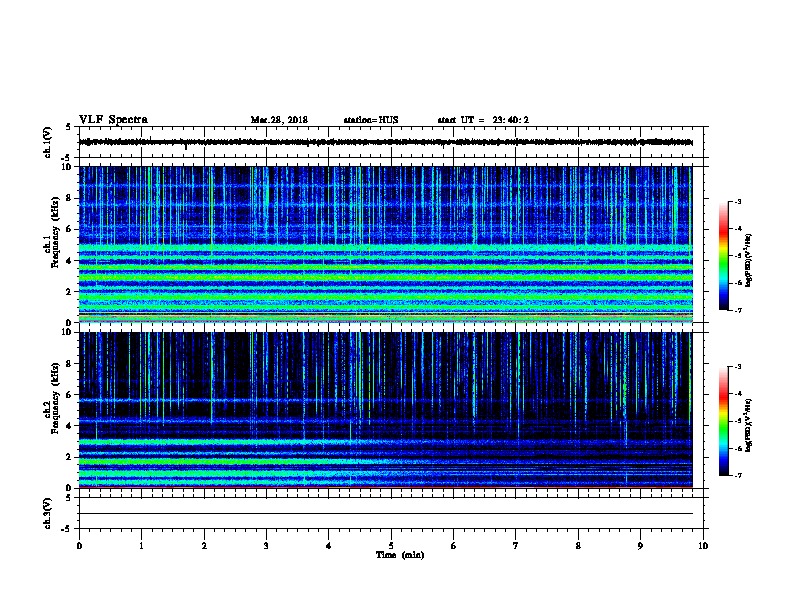Click the '3' tick on Time axis

266,546
